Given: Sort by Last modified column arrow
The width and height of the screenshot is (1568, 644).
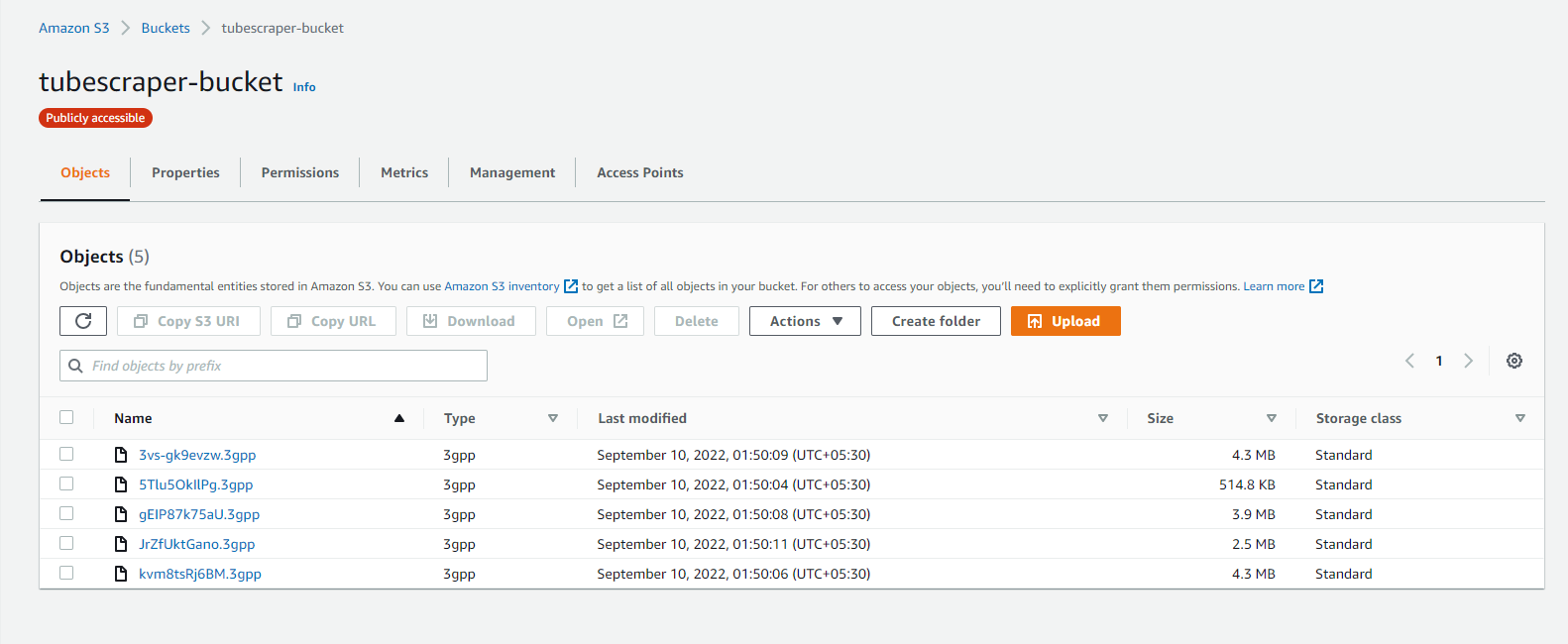Looking at the screenshot, I should [x=1103, y=418].
